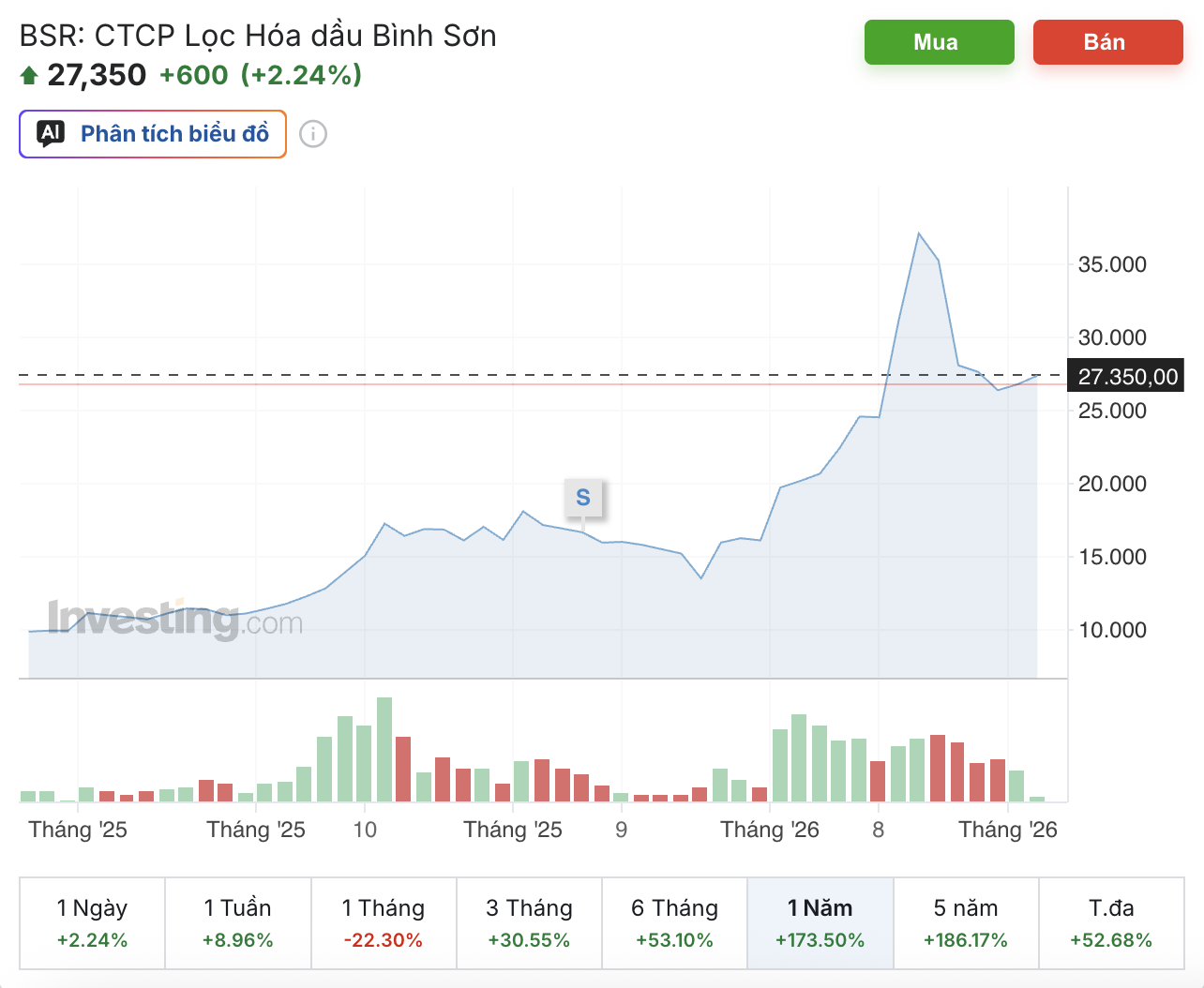Select the T.đa maximum range
The height and width of the screenshot is (988, 1204).
(1111, 923)
